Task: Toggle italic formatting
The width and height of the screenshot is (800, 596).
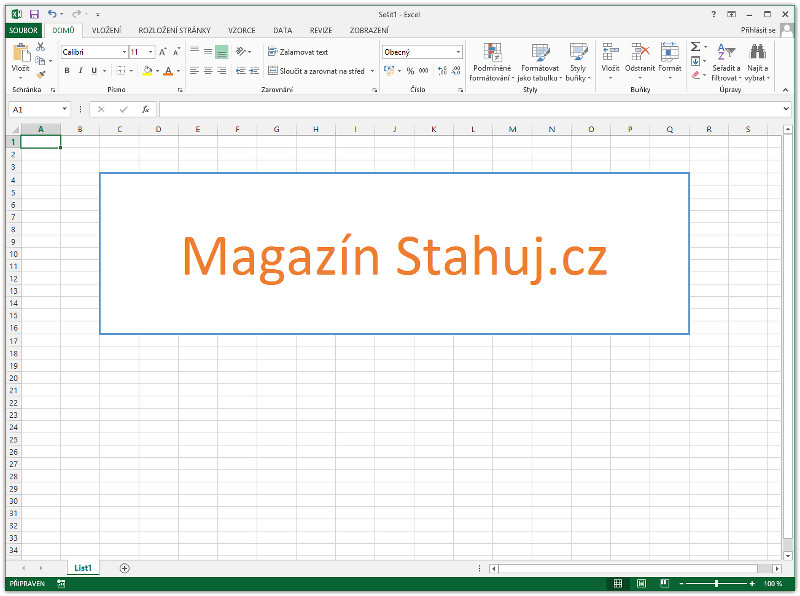Action: [80, 71]
